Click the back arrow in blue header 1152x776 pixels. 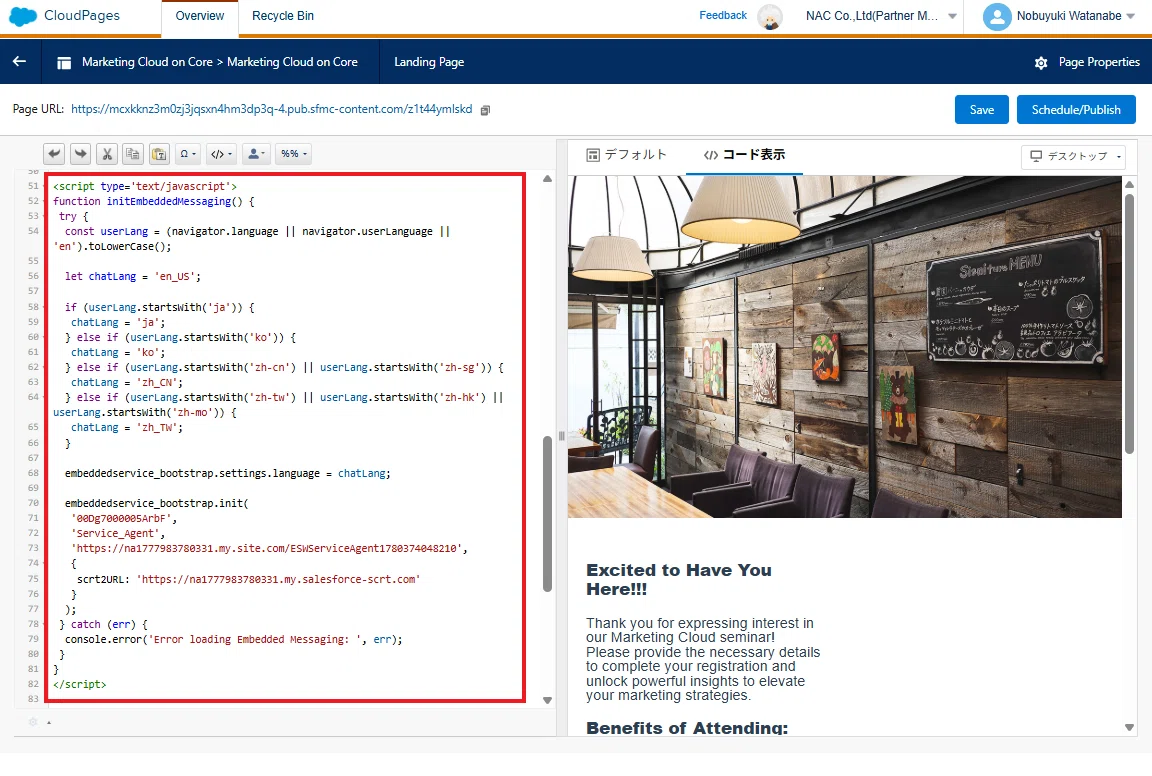click(20, 62)
